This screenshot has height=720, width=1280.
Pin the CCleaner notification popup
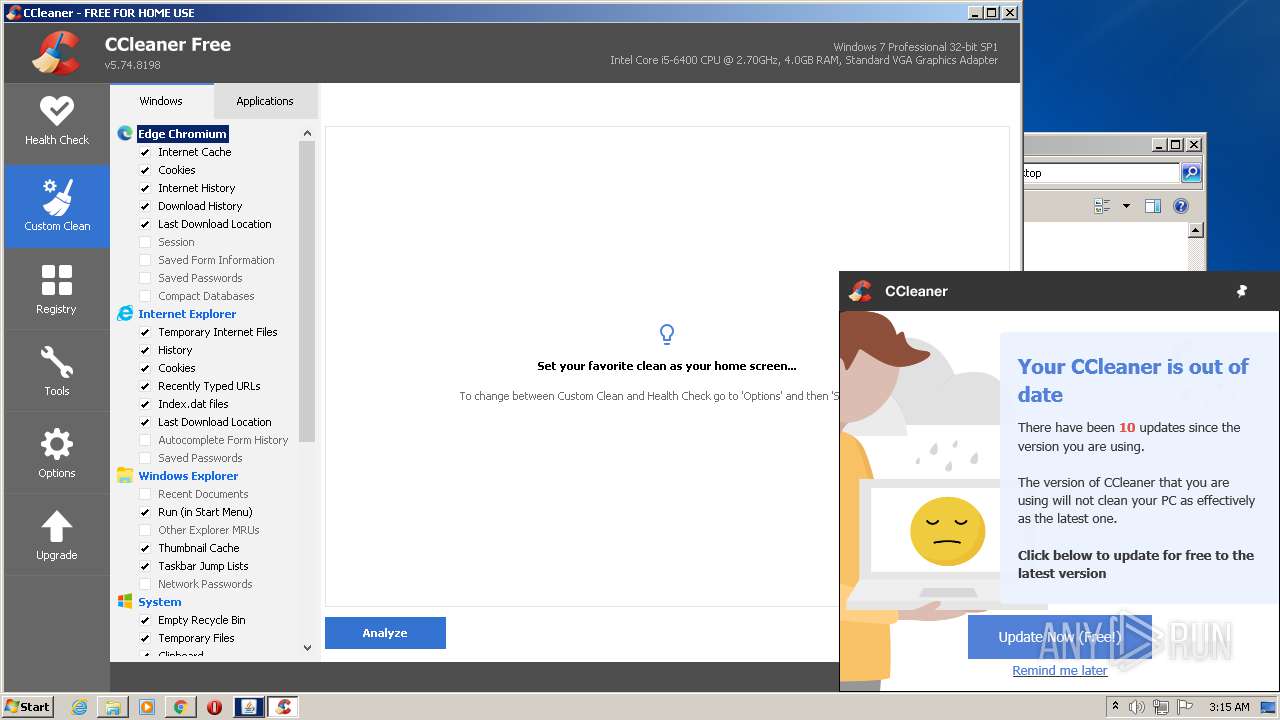click(1242, 291)
